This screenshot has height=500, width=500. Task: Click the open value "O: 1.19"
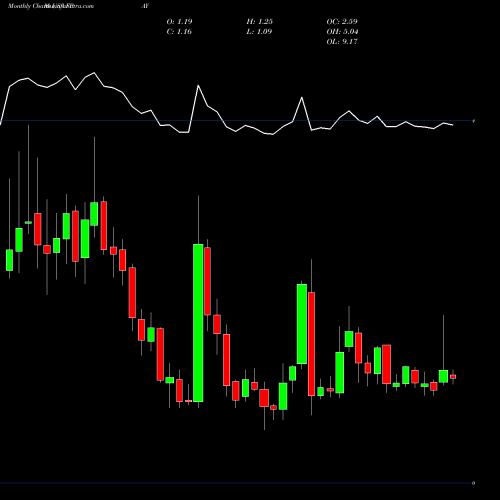179,22
